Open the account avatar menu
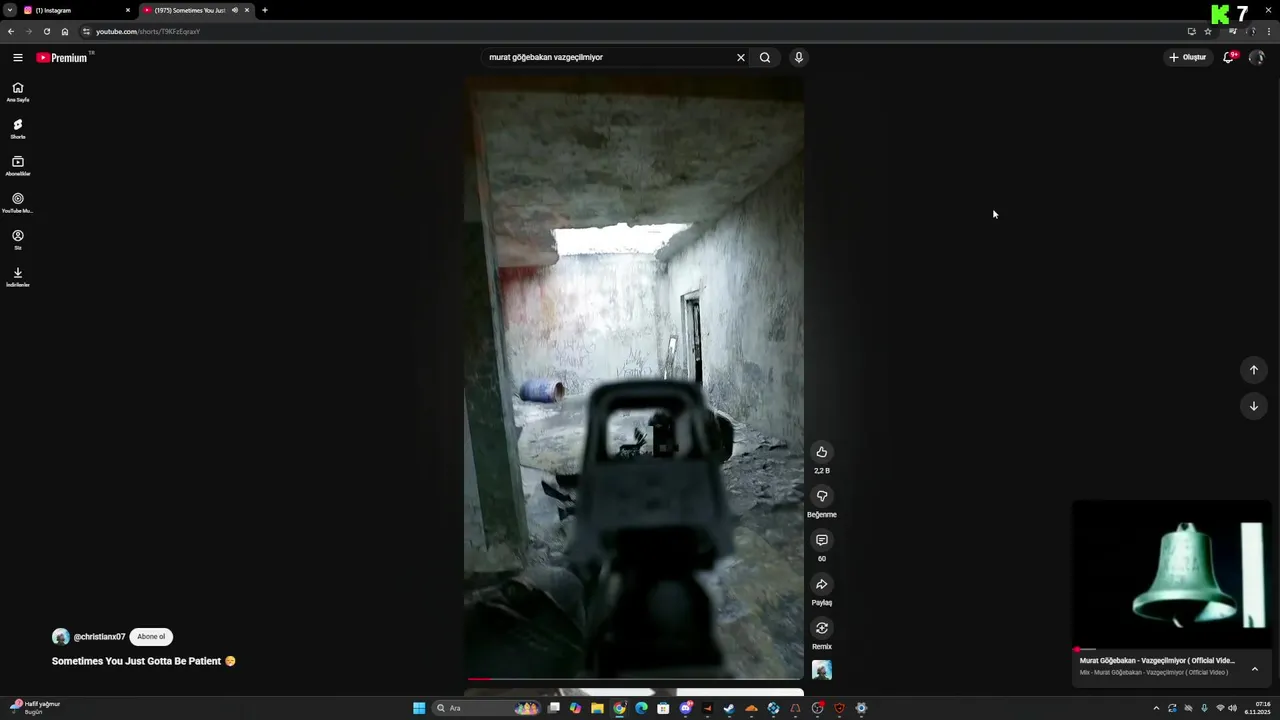The height and width of the screenshot is (720, 1280). (1257, 57)
